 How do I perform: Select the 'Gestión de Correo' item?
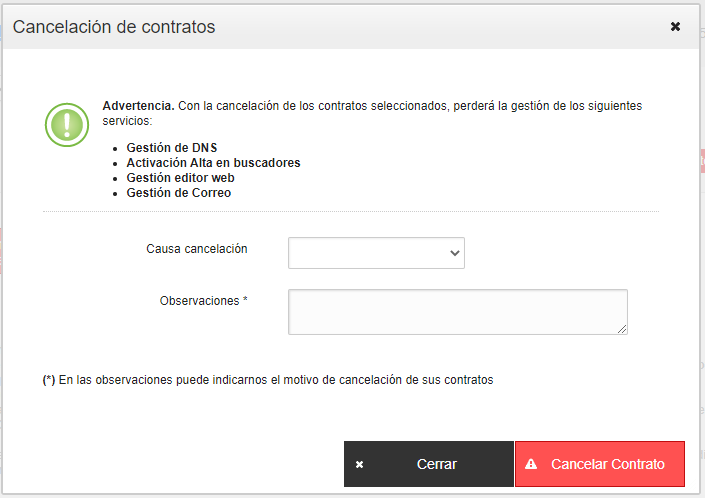click(x=178, y=193)
